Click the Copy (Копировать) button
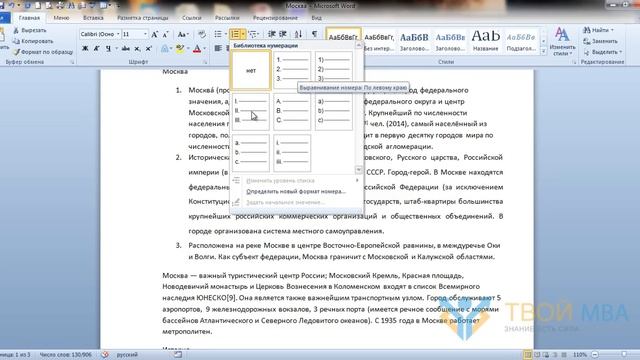The height and width of the screenshot is (360, 640). (33, 41)
